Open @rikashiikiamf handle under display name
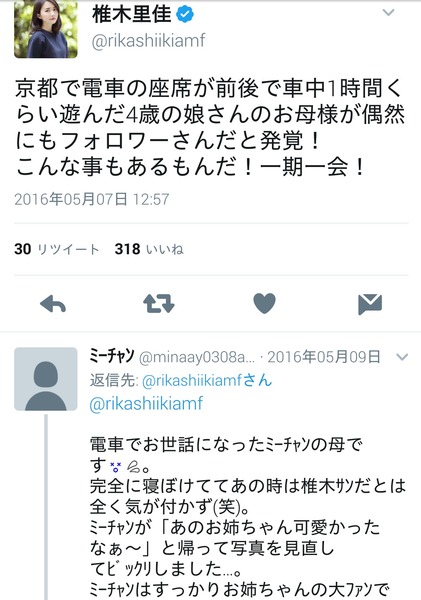The image size is (421, 600). tap(148, 41)
